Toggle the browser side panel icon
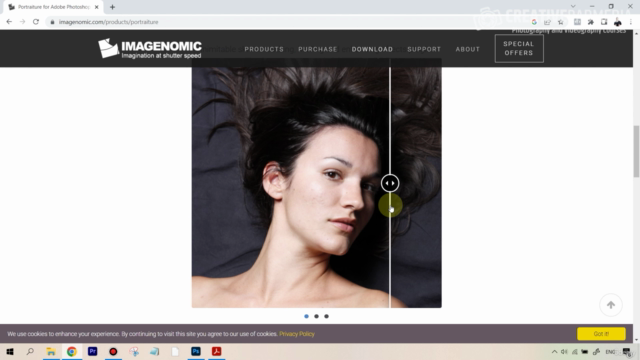Screen dimensions: 640x360 click(x=604, y=22)
